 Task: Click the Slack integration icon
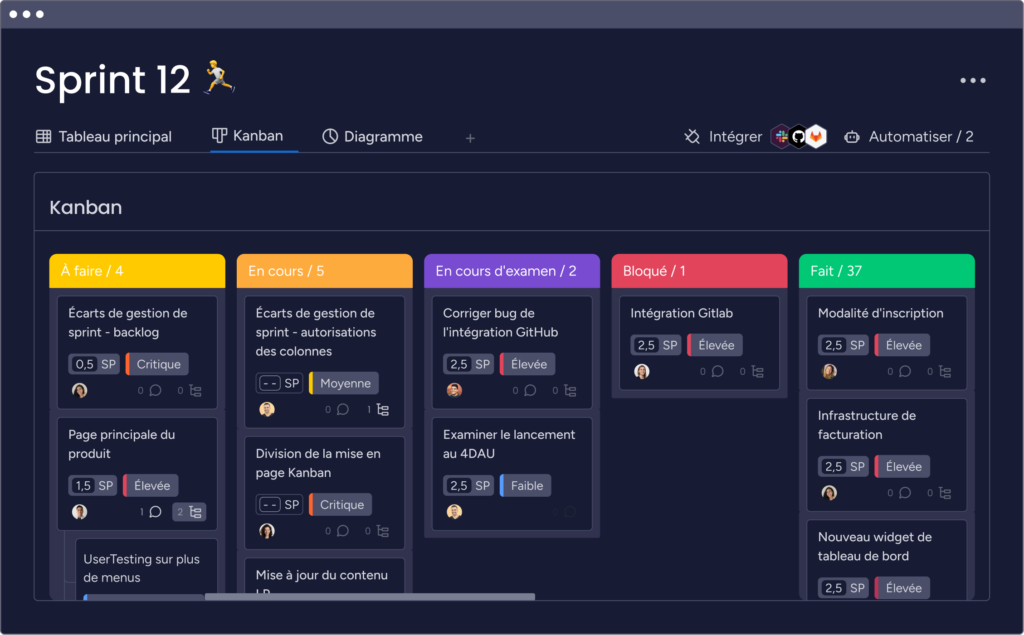click(x=781, y=137)
